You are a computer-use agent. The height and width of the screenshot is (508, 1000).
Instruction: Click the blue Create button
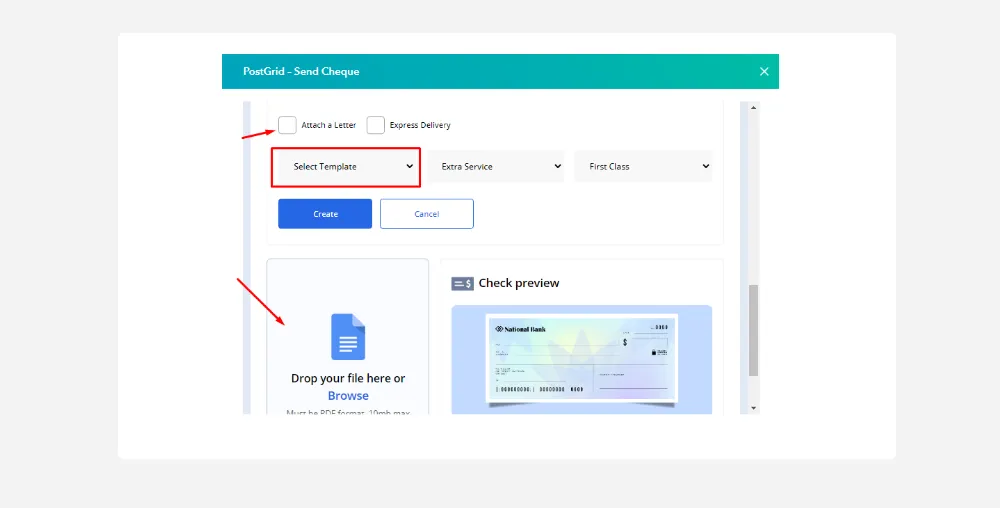tap(325, 214)
